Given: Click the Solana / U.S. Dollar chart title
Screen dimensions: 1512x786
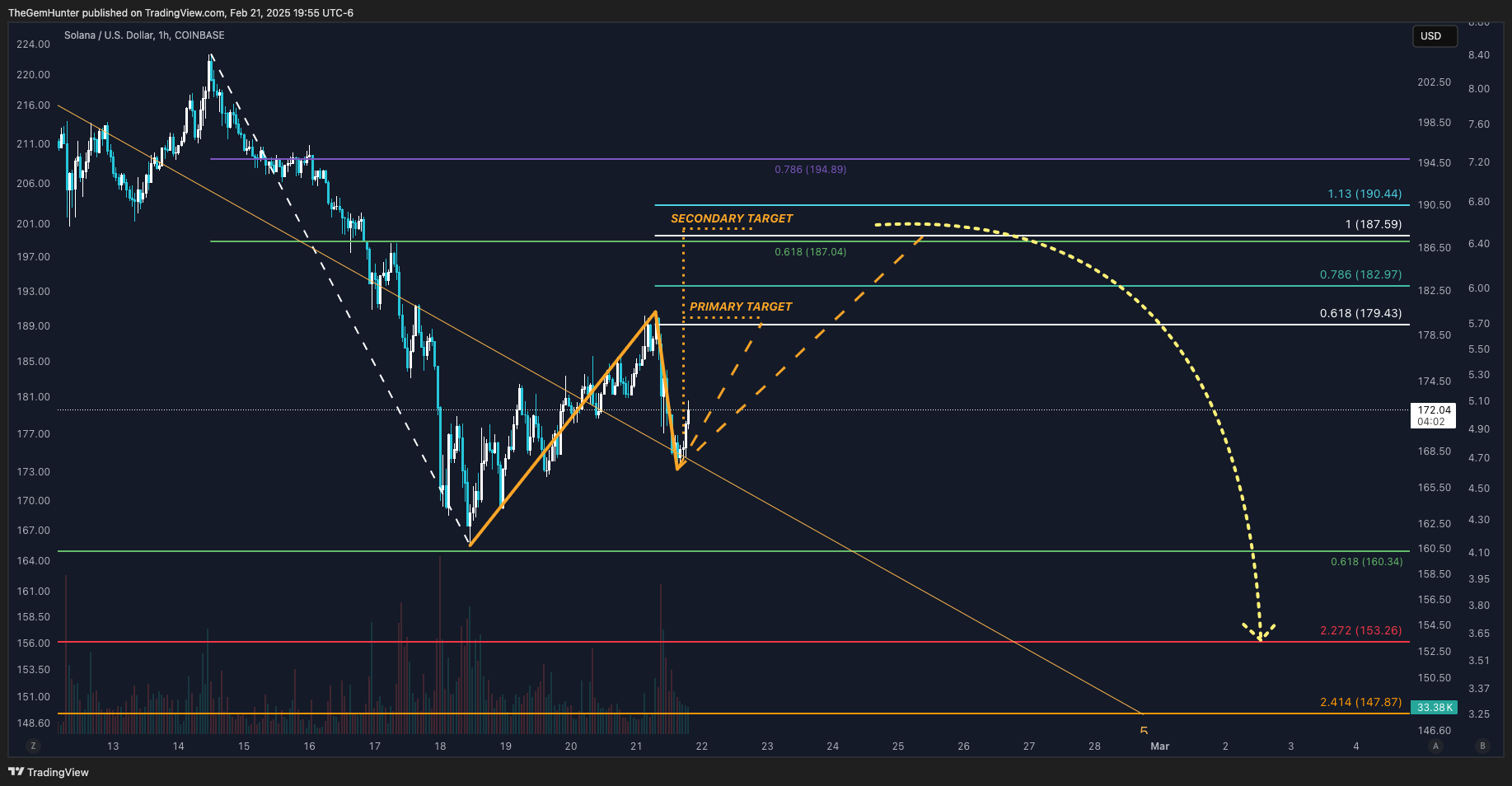Looking at the screenshot, I should click(144, 35).
